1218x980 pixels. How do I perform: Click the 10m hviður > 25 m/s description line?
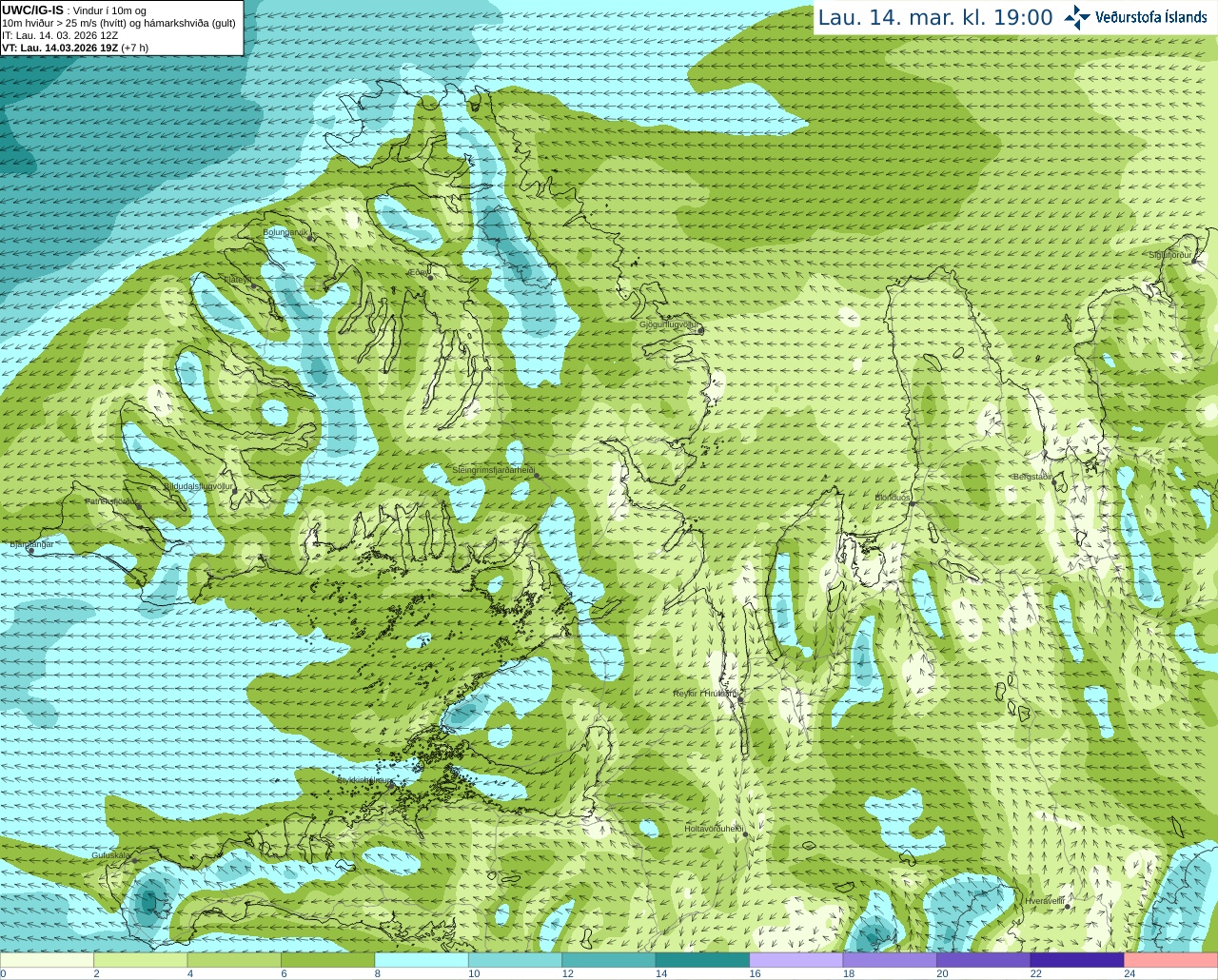coord(119,23)
